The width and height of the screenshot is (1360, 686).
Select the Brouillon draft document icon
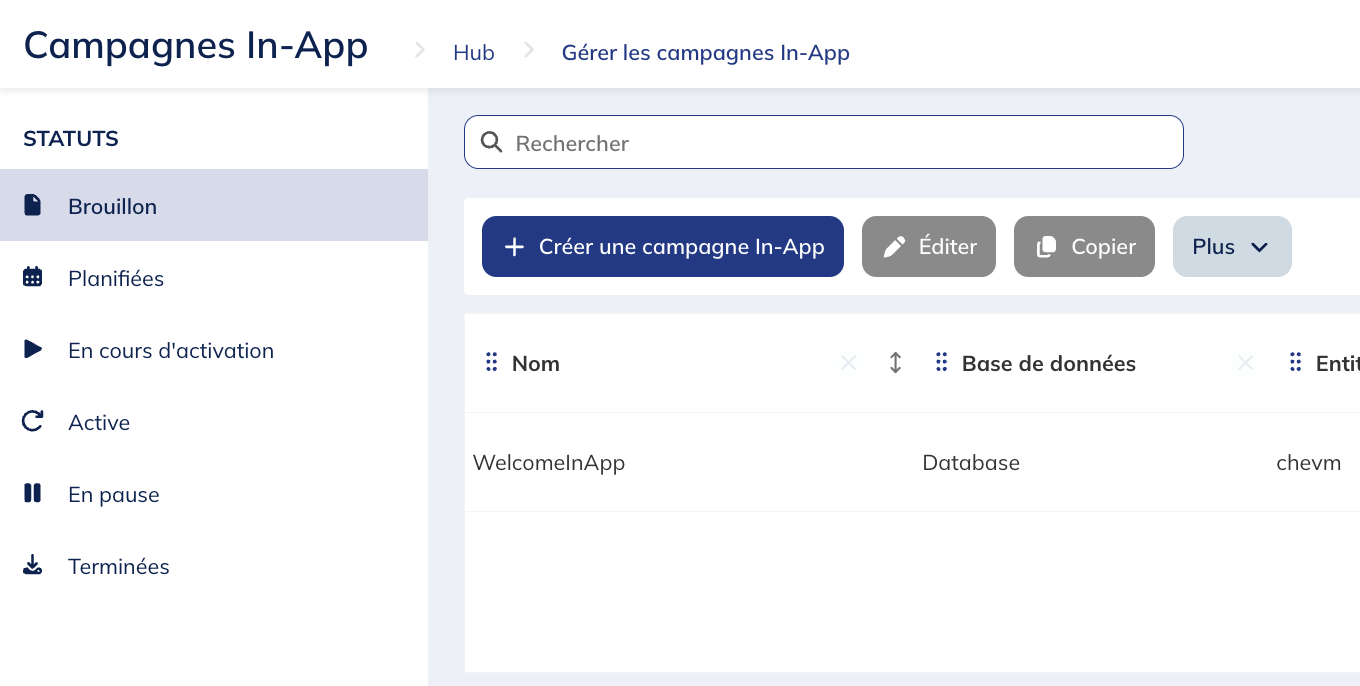(32, 205)
